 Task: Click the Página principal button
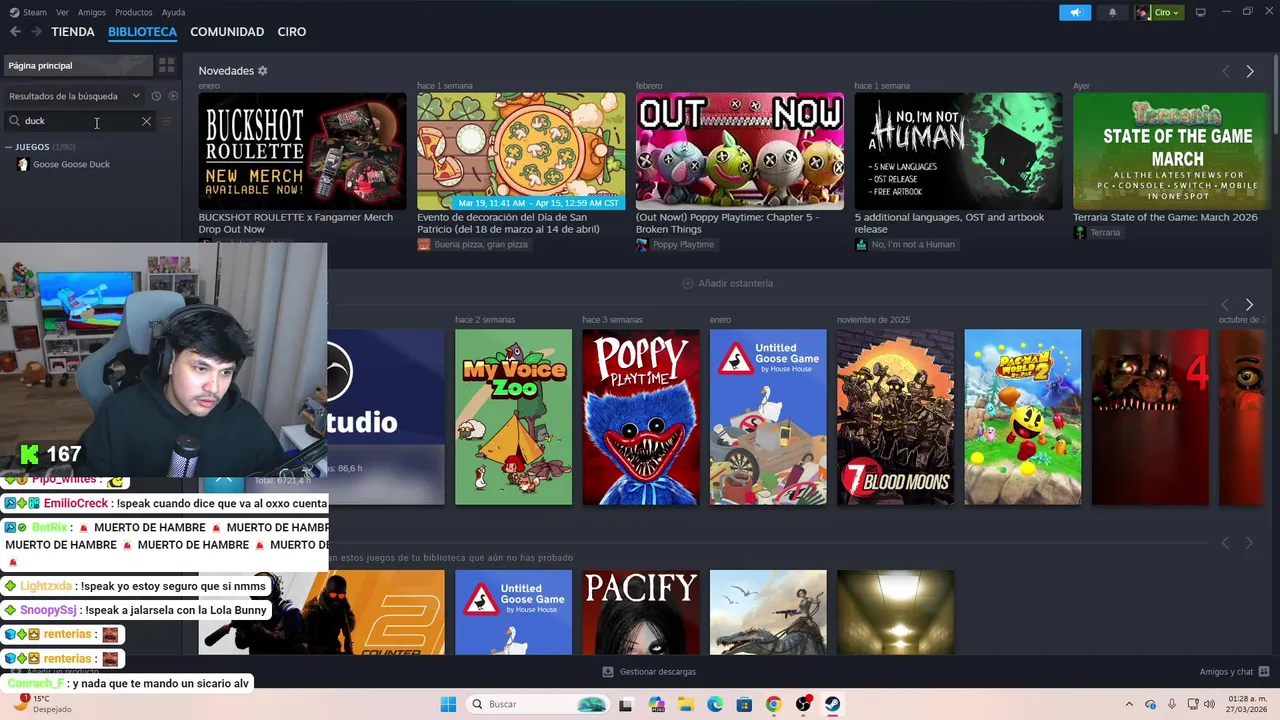tap(78, 65)
